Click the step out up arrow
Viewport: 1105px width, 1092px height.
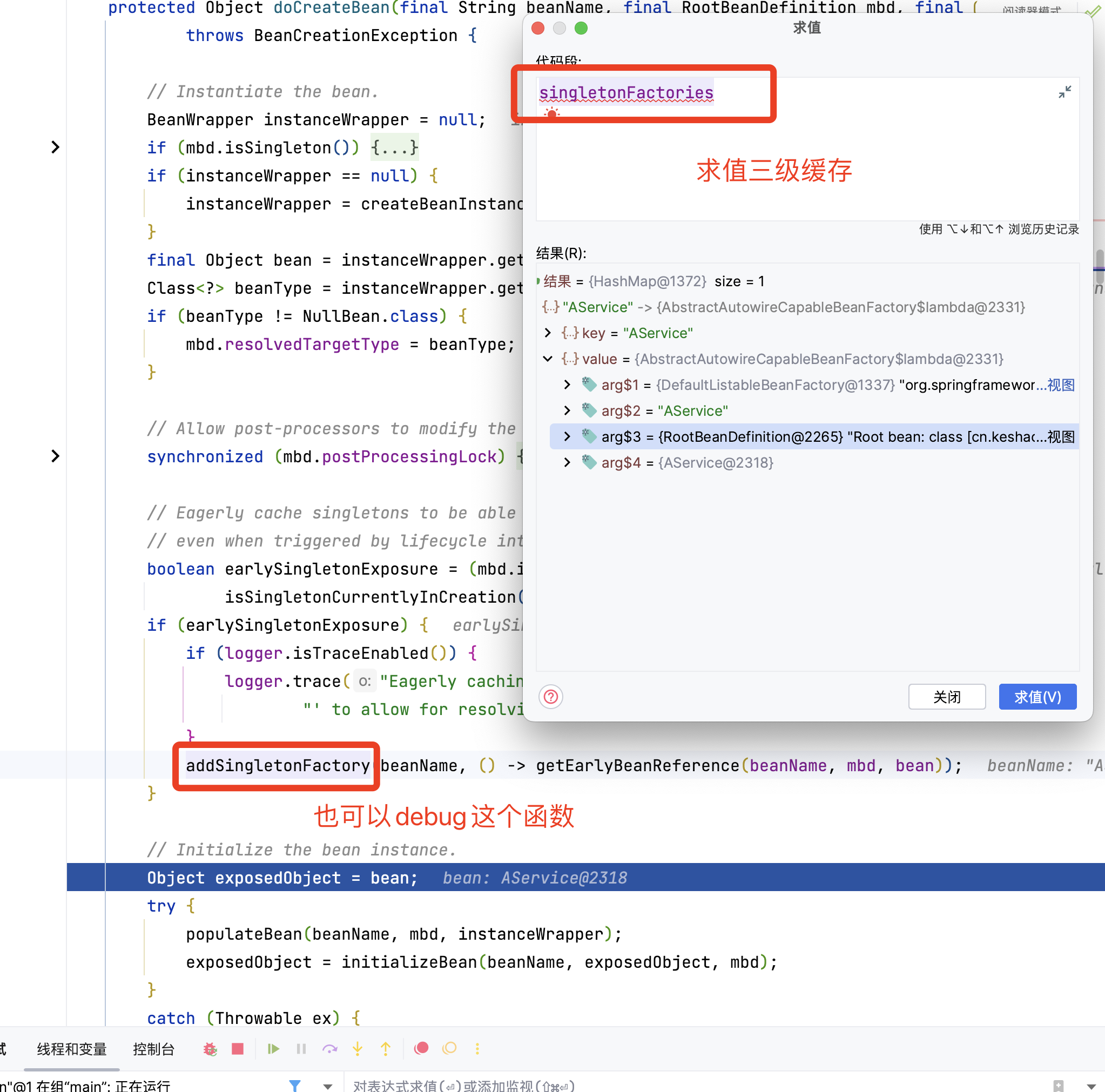[x=386, y=1049]
